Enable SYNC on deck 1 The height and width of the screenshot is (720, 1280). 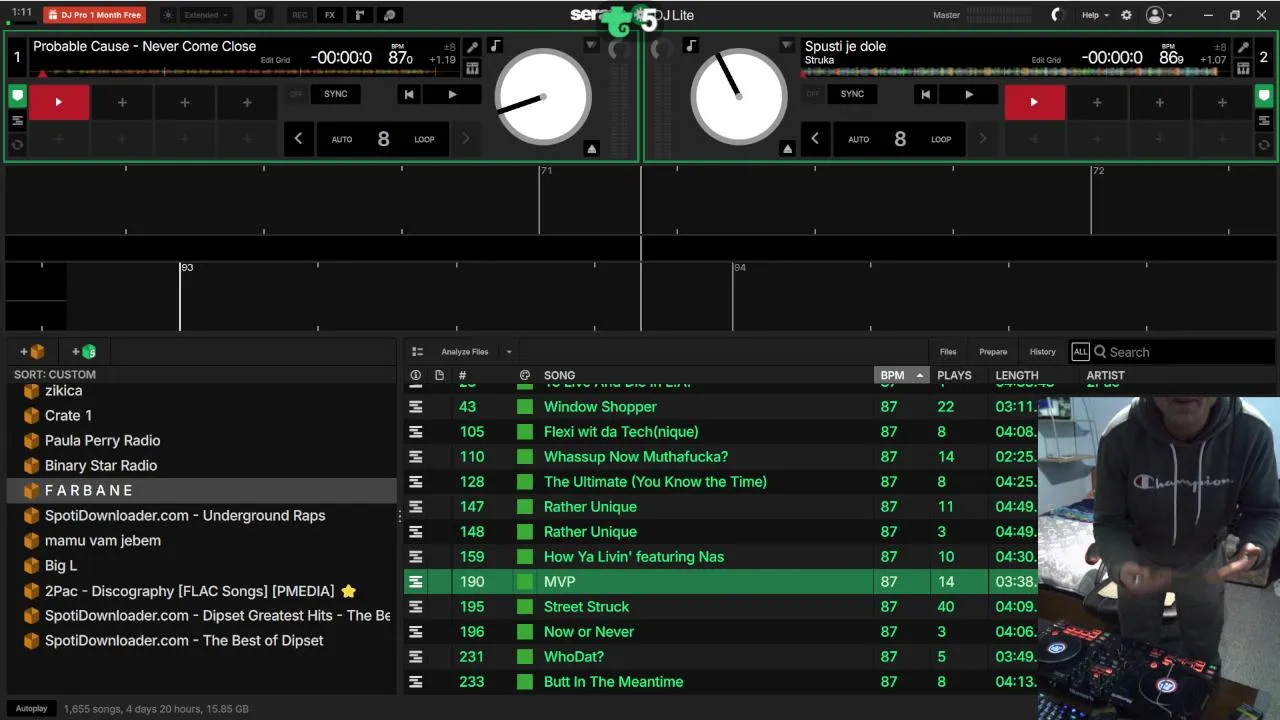coord(336,94)
